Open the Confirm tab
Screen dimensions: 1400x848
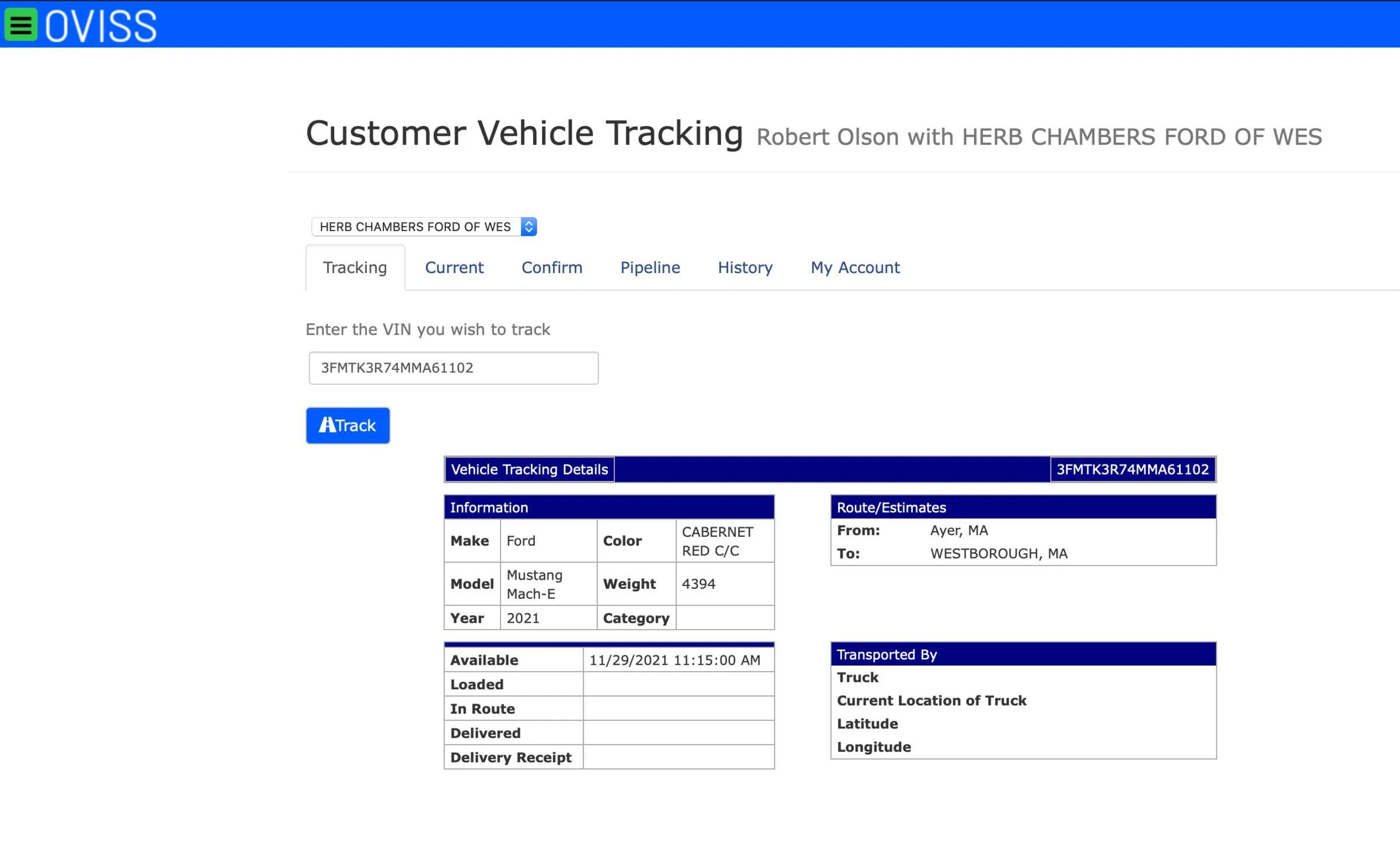click(552, 267)
